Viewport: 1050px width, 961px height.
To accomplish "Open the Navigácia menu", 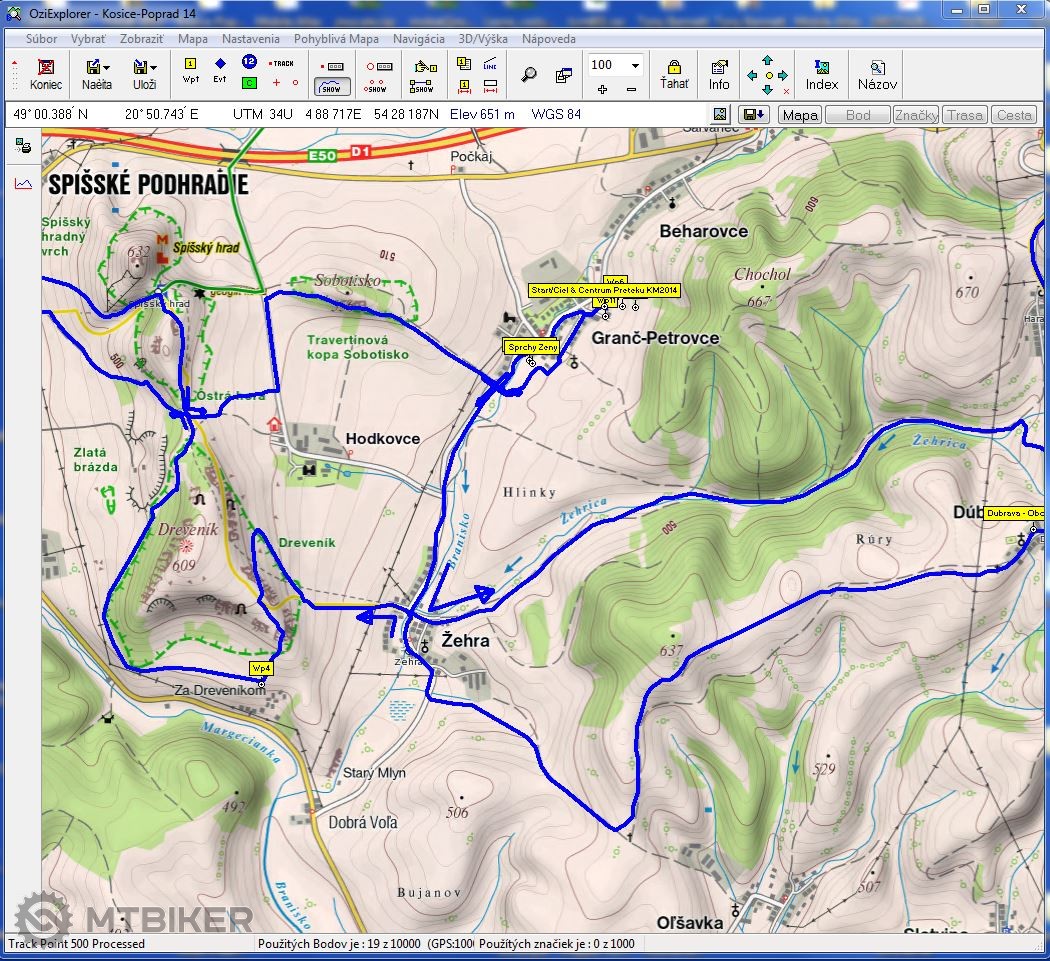I will pos(418,39).
